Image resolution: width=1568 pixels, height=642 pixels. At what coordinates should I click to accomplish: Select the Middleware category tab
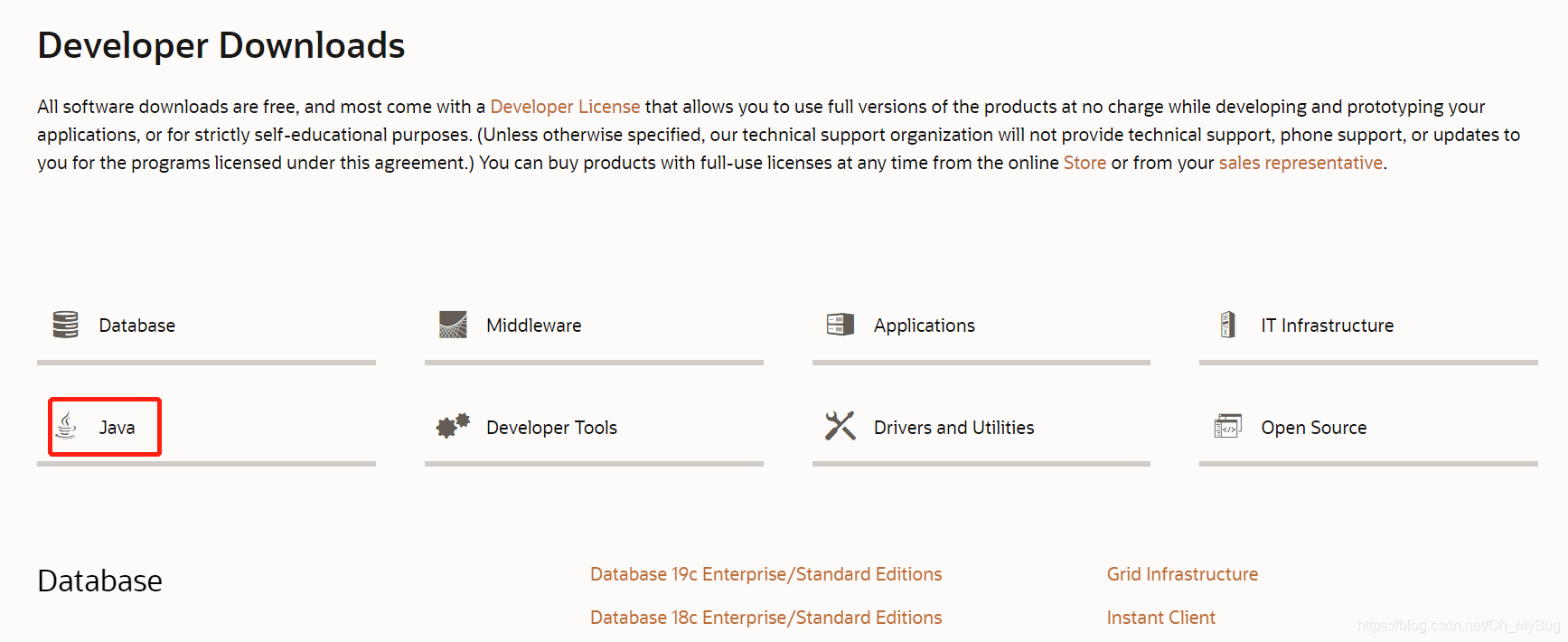pos(594,326)
